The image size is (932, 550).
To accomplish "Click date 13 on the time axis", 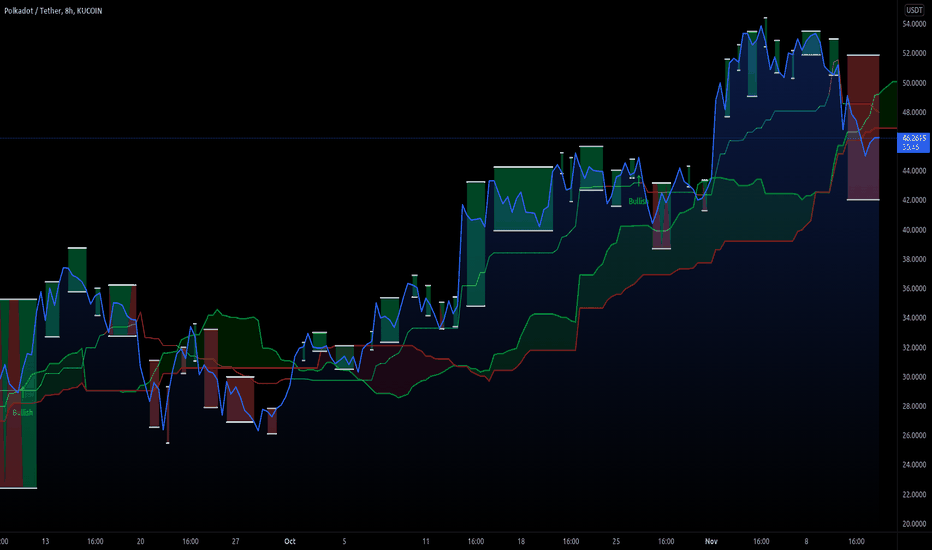I will click(45, 542).
